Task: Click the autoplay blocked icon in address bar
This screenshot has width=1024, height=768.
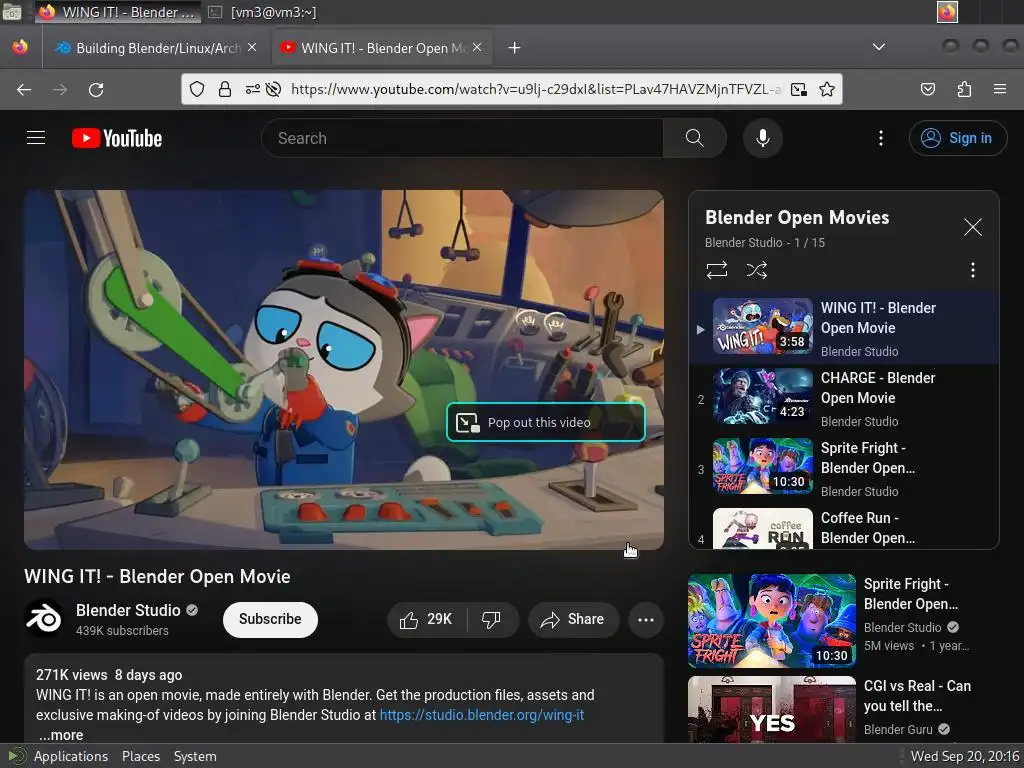Action: point(274,89)
